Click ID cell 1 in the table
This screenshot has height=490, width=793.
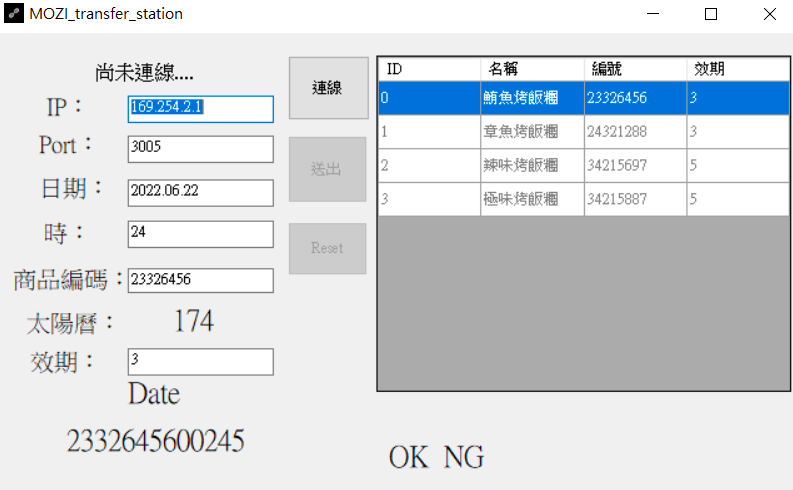[429, 131]
